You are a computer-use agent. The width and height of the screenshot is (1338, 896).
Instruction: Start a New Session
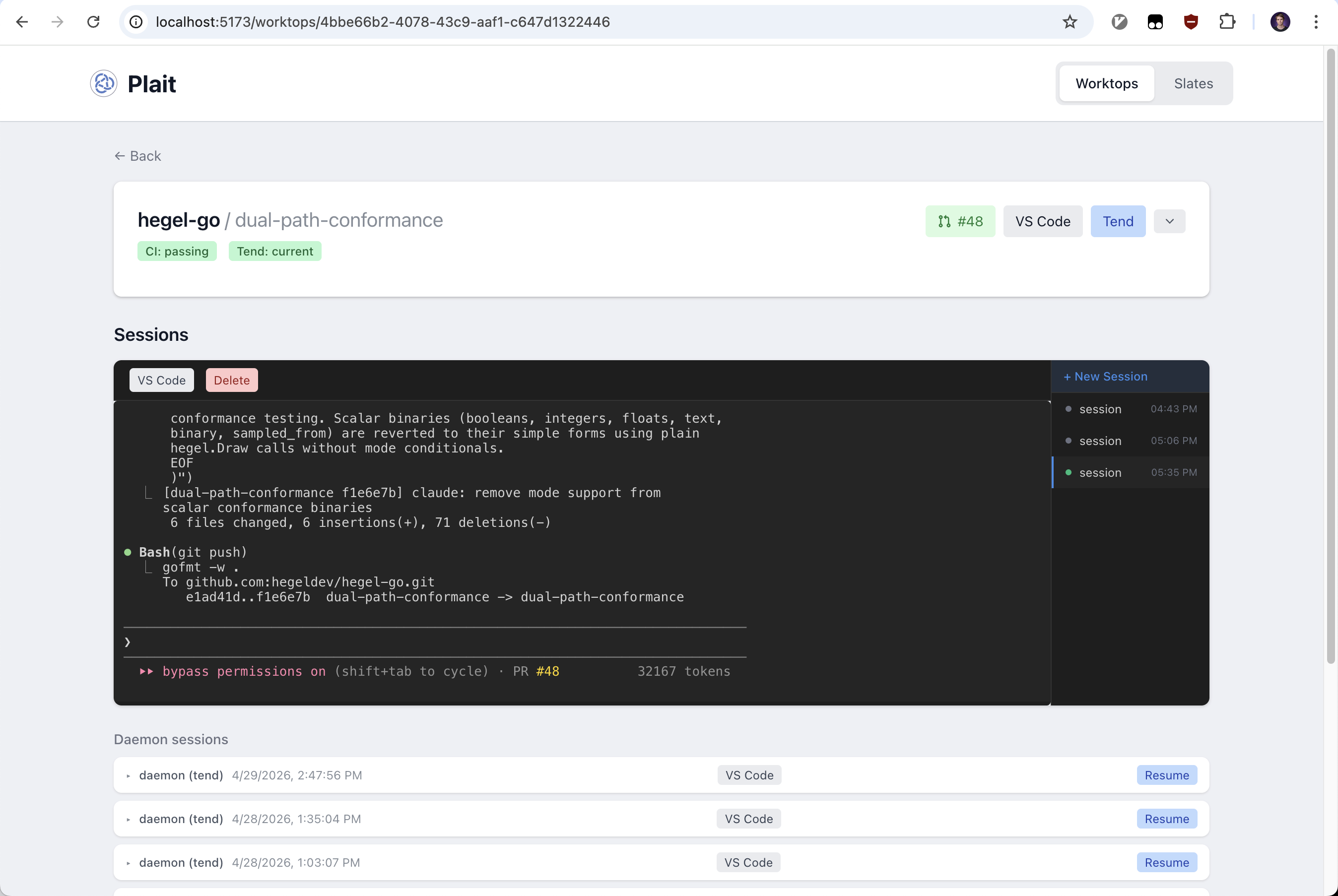click(1105, 377)
